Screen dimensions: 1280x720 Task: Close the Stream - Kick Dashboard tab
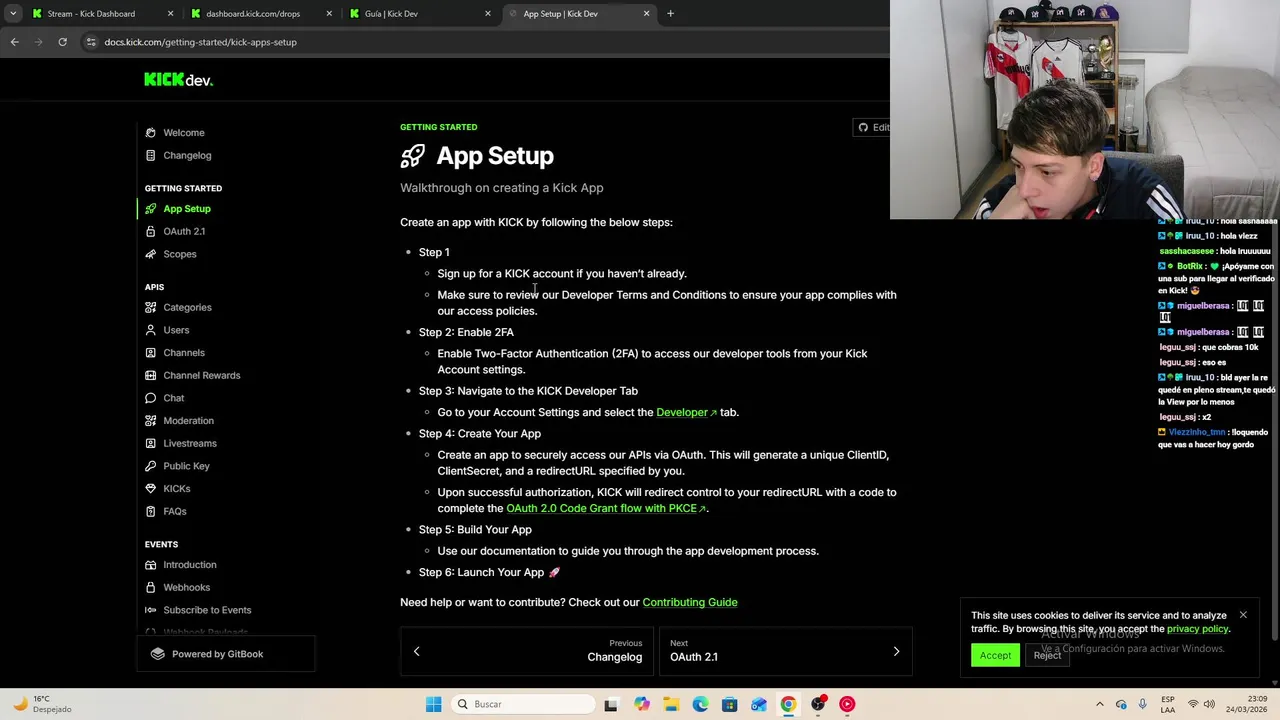170,14
